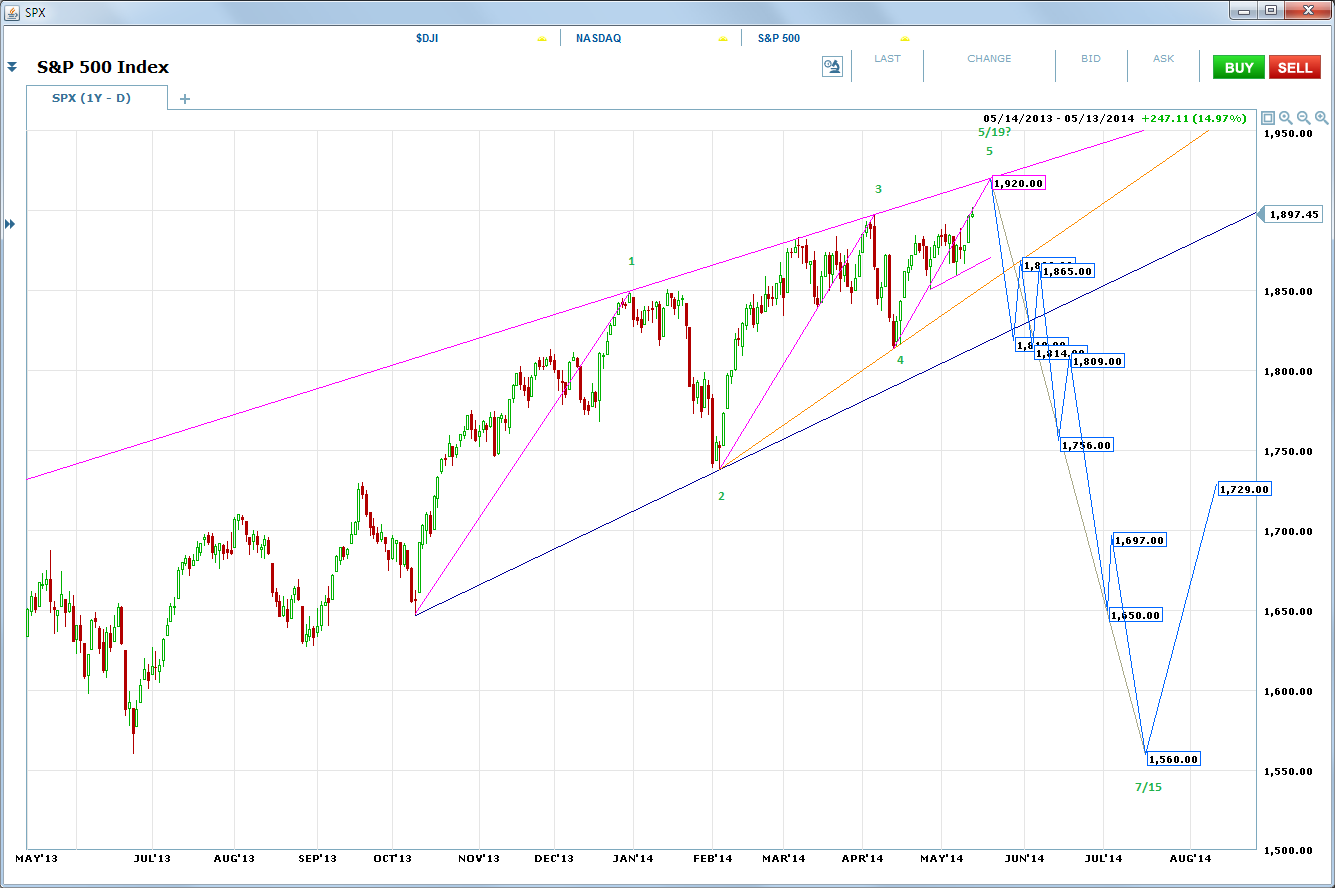Click wave label 2 below the February low

tap(721, 495)
